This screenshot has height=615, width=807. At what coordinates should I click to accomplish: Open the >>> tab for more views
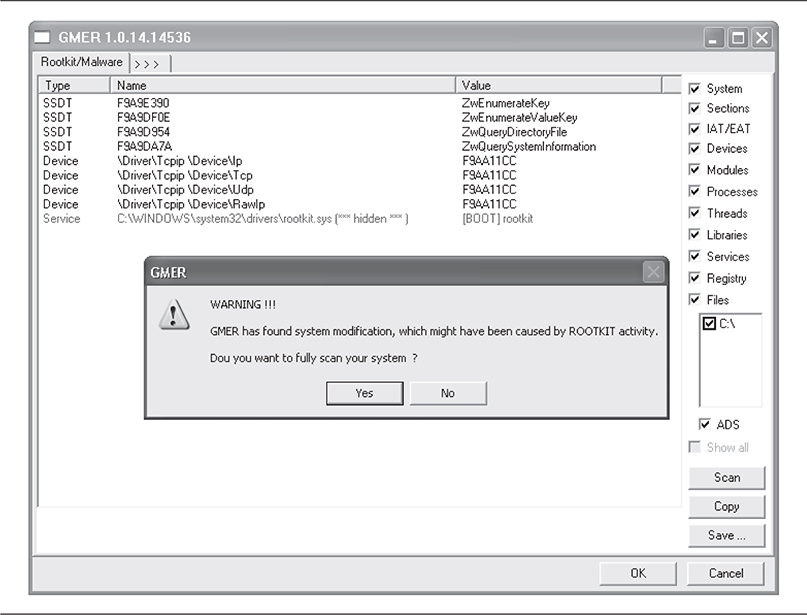(x=149, y=64)
